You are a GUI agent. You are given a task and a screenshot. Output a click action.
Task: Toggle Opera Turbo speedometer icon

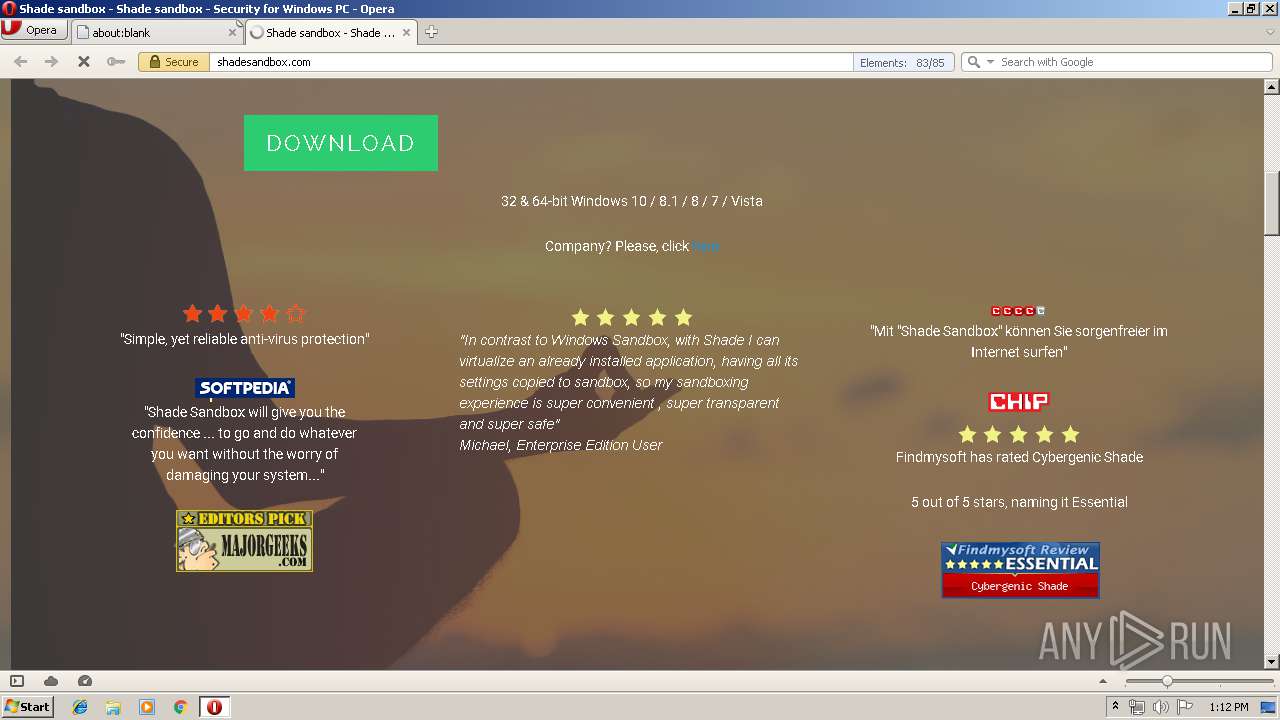click(x=85, y=681)
